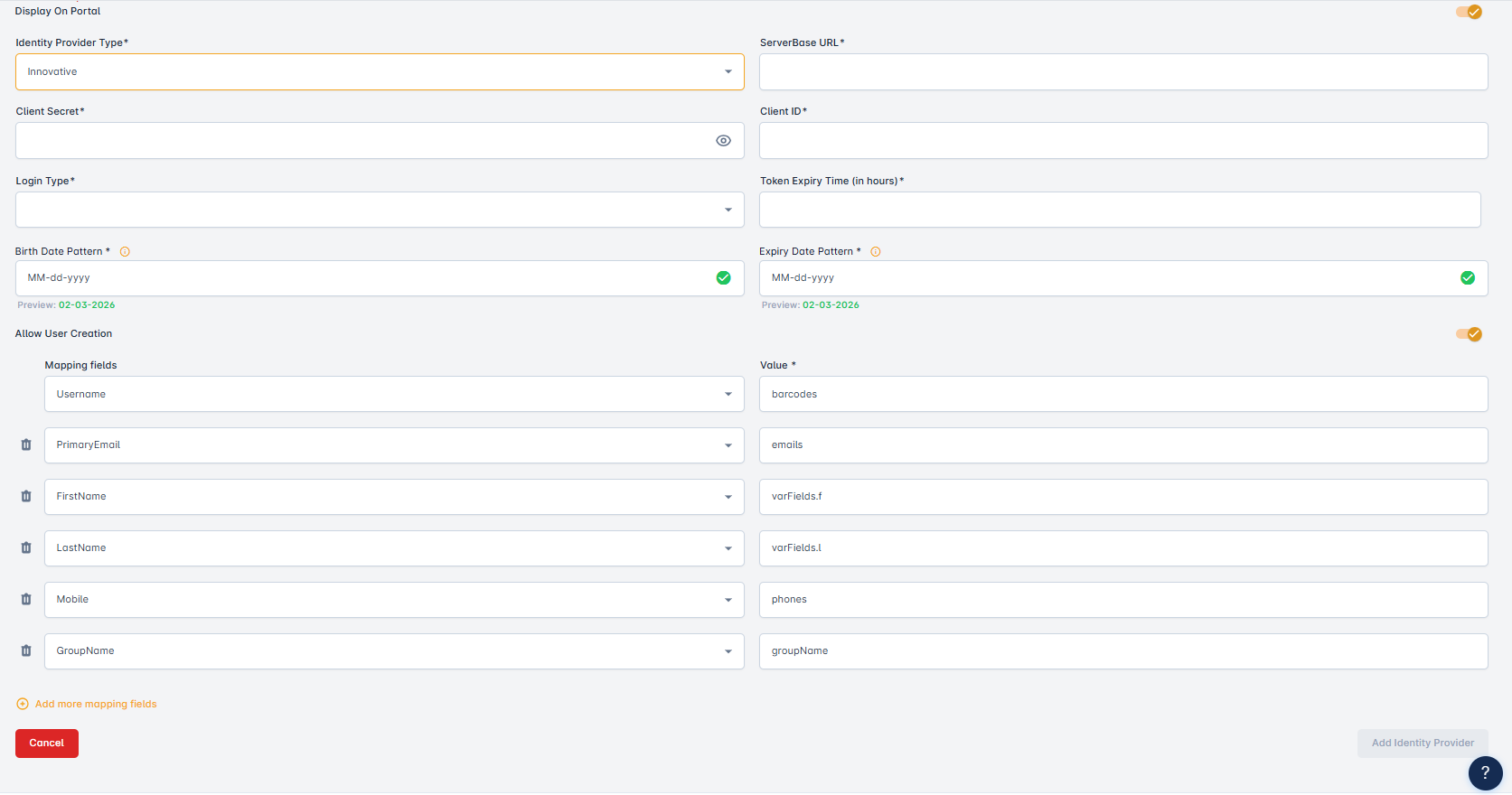Remove the LastName mapping field
This screenshot has height=795, width=1512.
click(x=26, y=548)
